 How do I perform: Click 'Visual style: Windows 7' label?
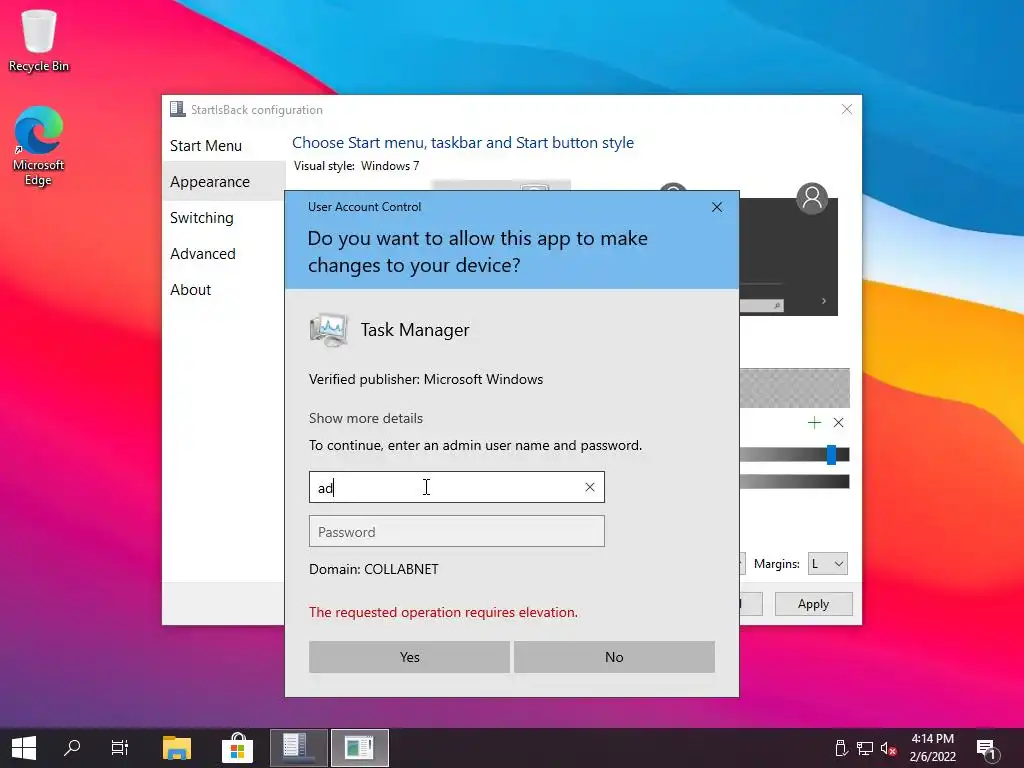coord(357,166)
